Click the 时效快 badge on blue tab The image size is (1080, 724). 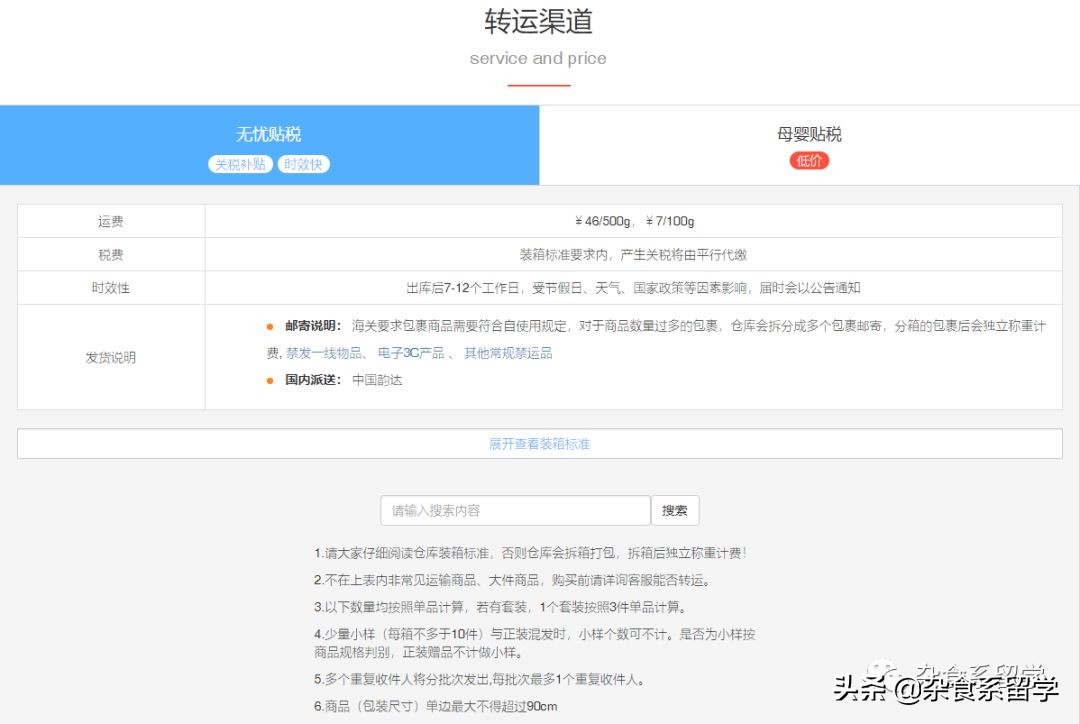tap(302, 163)
